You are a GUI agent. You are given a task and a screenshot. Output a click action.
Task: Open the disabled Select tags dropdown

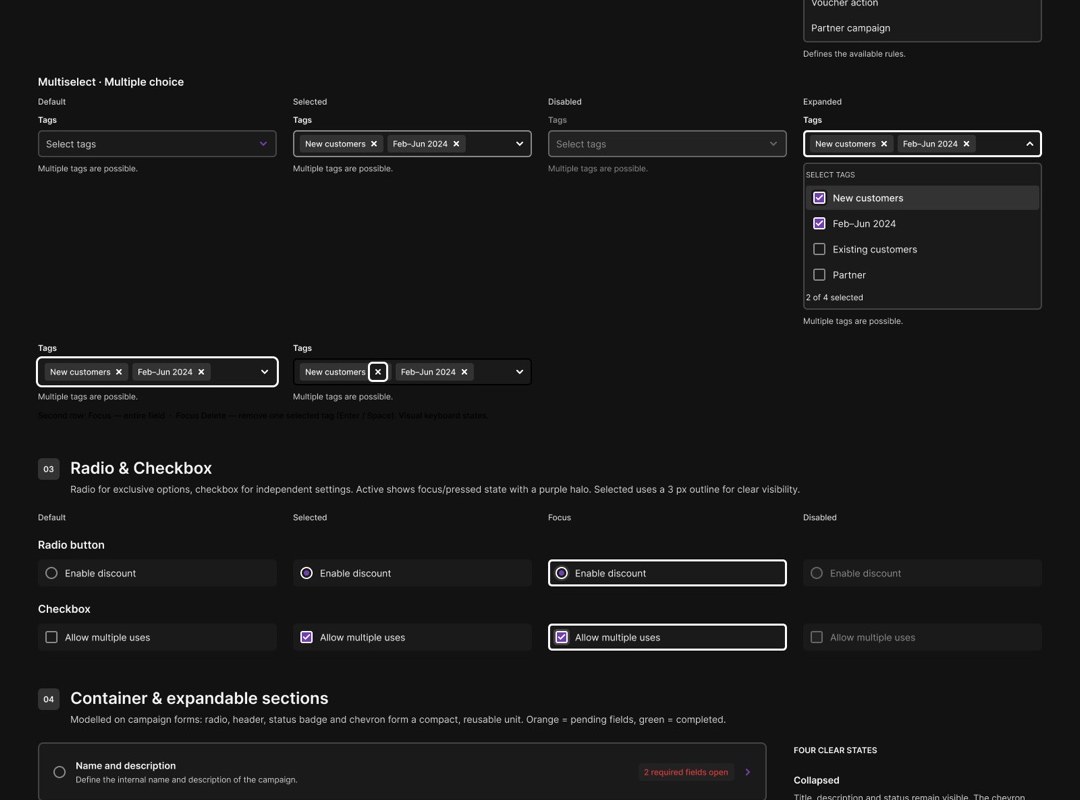(x=667, y=144)
